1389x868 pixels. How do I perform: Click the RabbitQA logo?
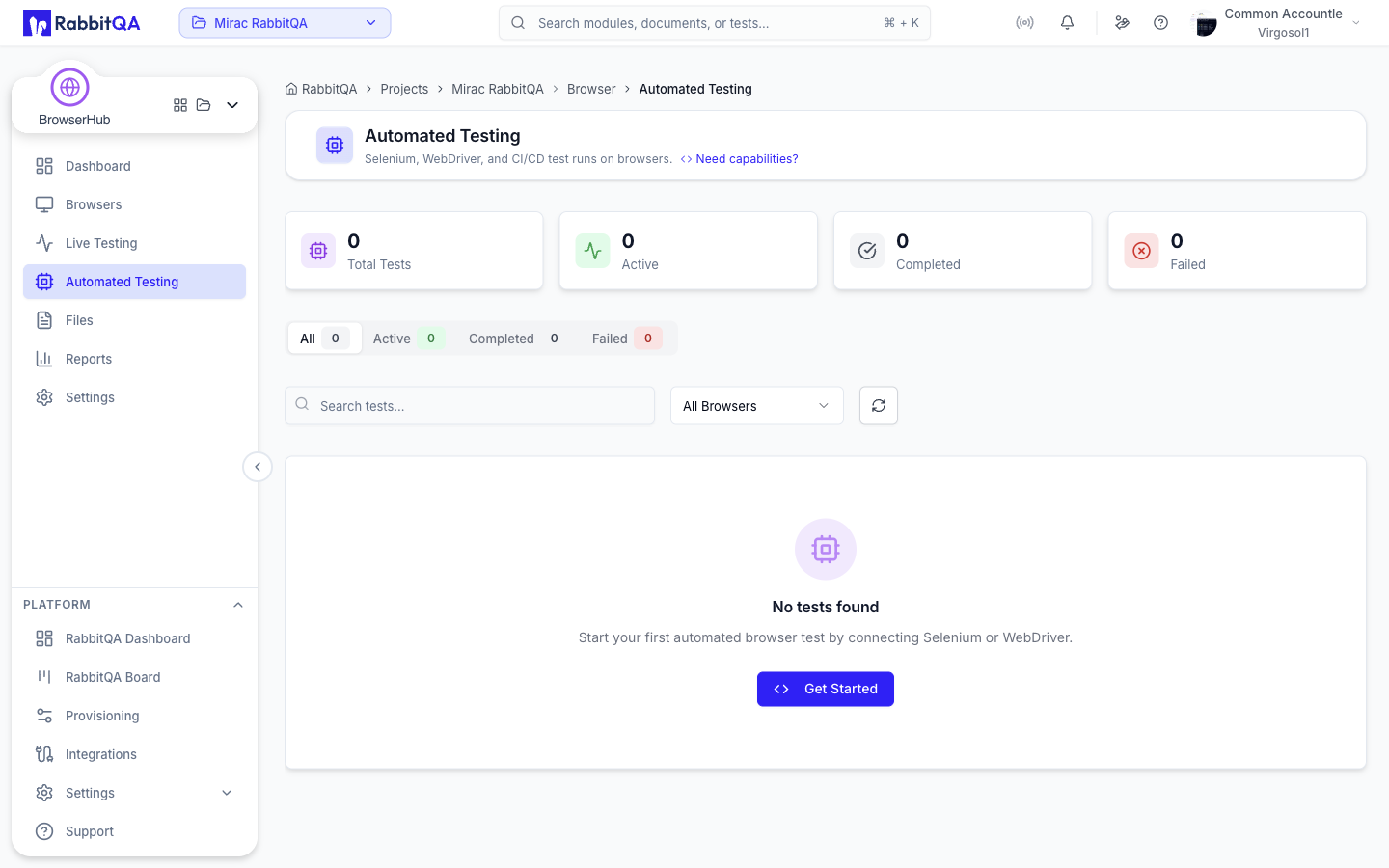pos(82,23)
